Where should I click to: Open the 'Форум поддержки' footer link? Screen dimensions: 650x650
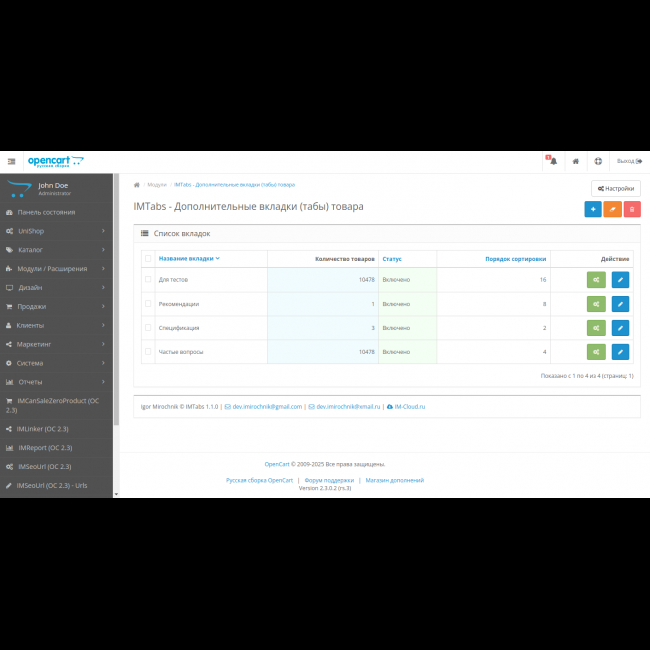click(x=329, y=480)
